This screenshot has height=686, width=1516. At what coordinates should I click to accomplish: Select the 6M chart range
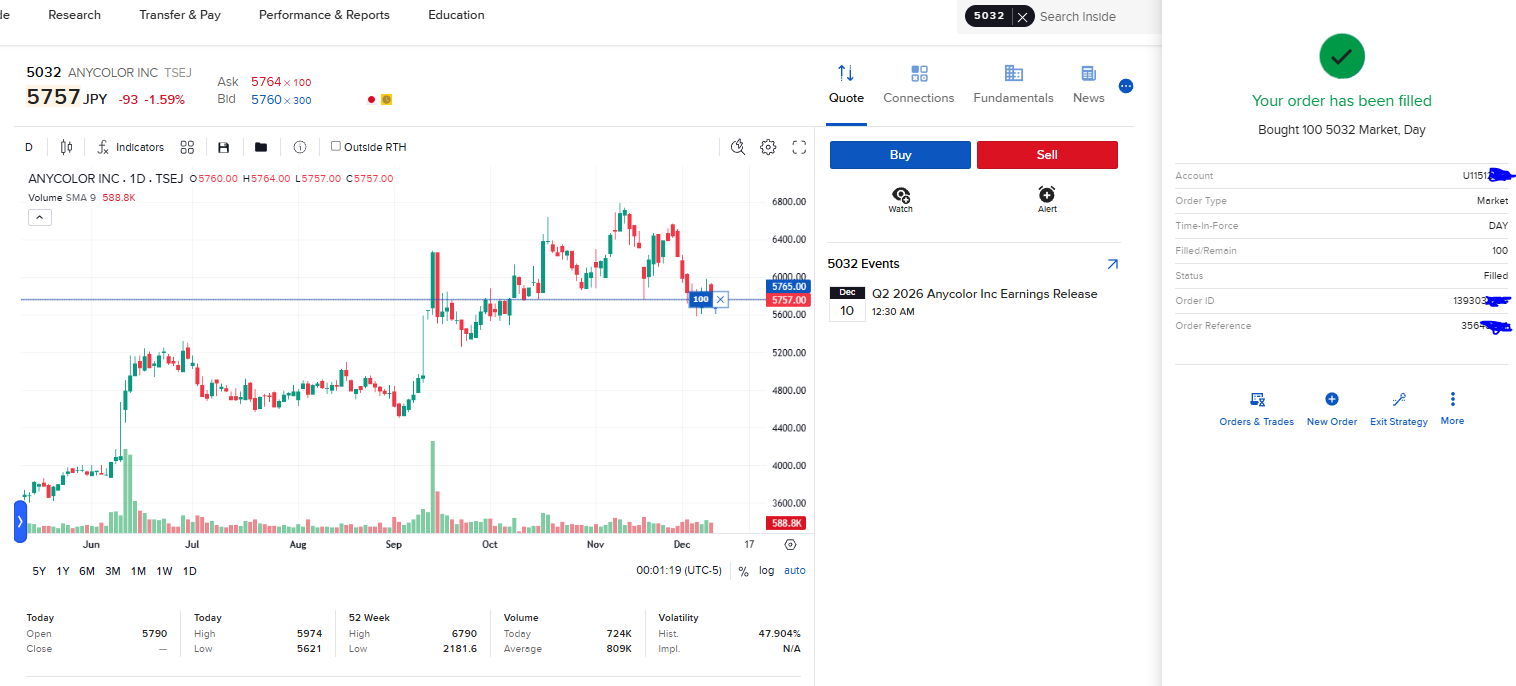[x=87, y=571]
